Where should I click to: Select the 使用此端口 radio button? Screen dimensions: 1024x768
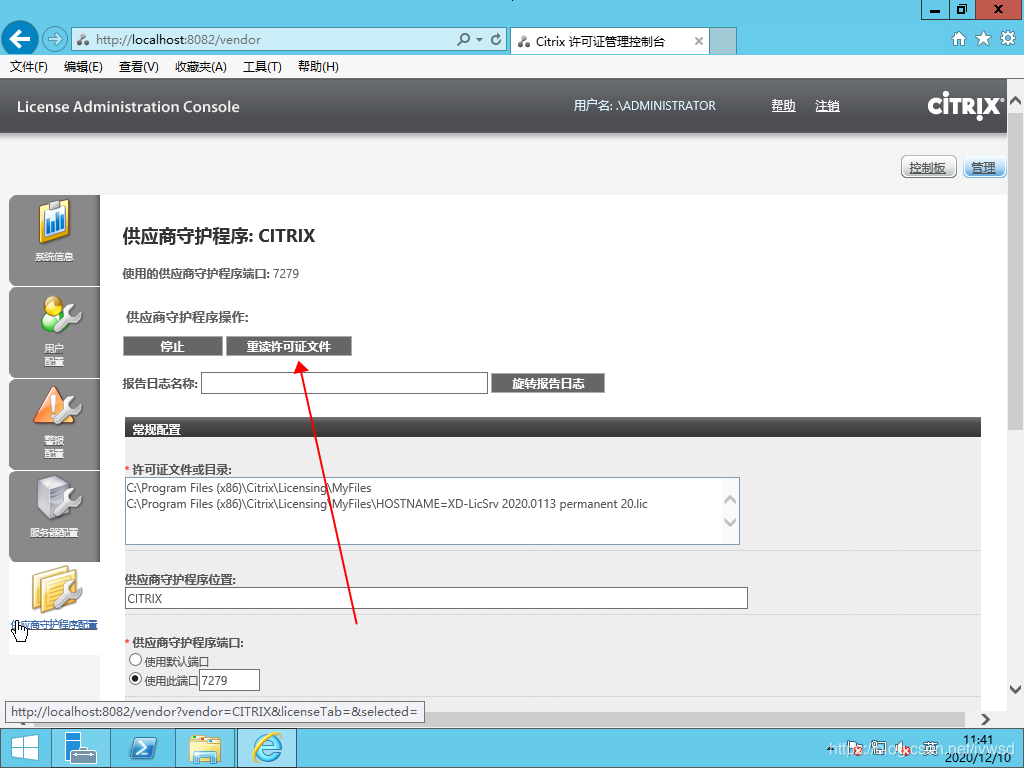[x=136, y=680]
